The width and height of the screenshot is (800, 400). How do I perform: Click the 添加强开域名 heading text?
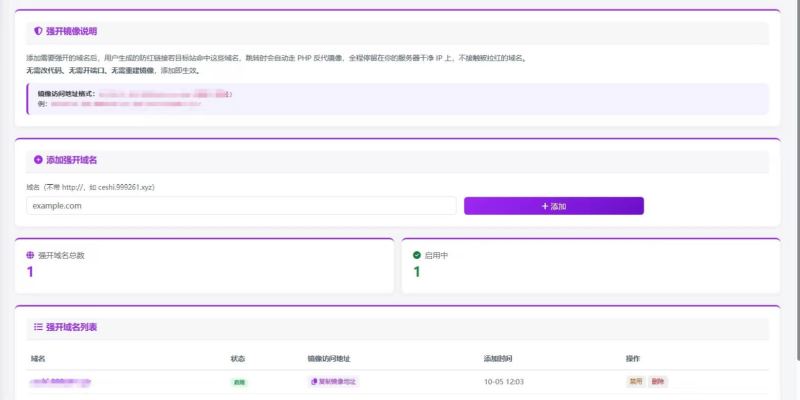(71, 160)
